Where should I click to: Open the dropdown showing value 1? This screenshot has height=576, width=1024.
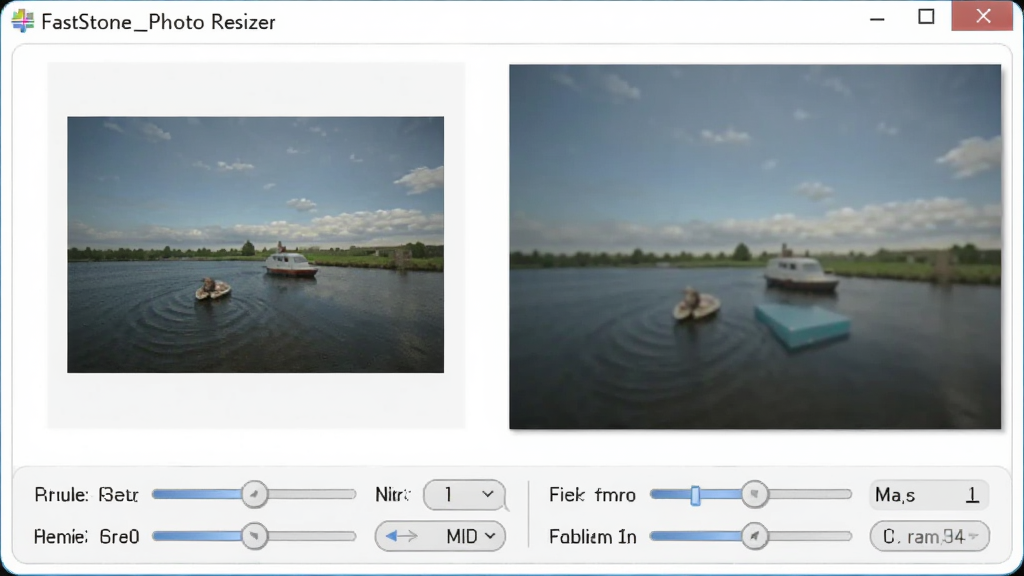(464, 495)
